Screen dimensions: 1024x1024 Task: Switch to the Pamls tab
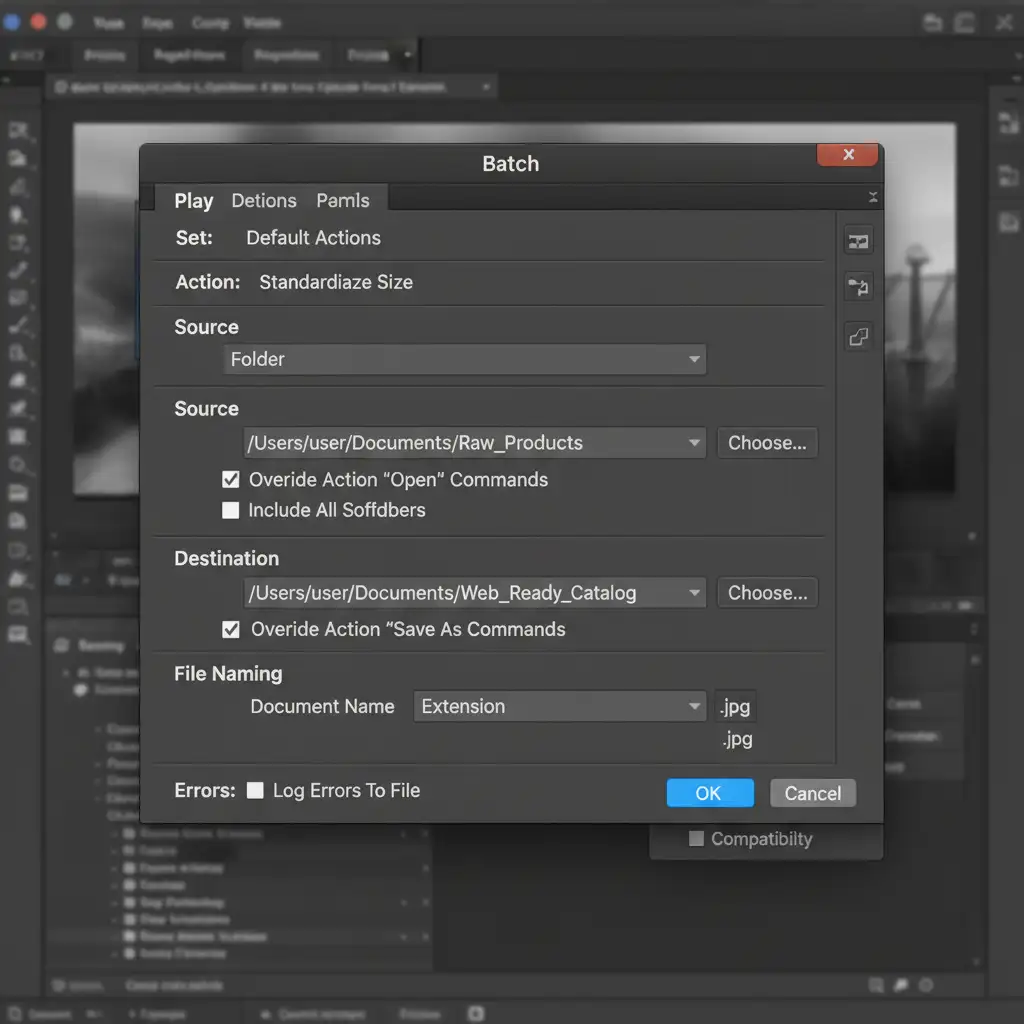[x=343, y=200]
